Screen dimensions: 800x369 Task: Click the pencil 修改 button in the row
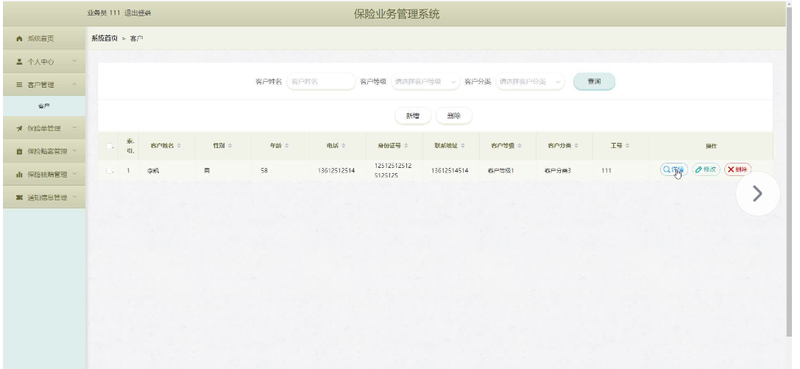(706, 169)
